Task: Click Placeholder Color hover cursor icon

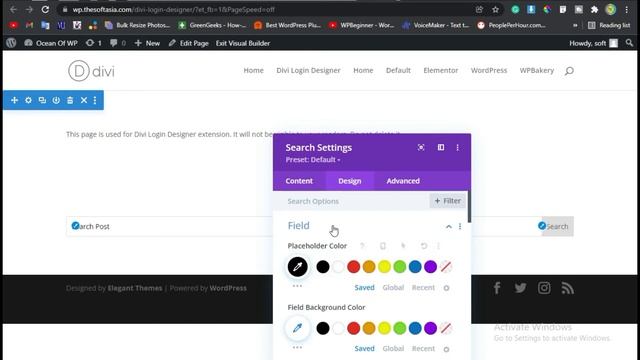Action: (x=403, y=246)
